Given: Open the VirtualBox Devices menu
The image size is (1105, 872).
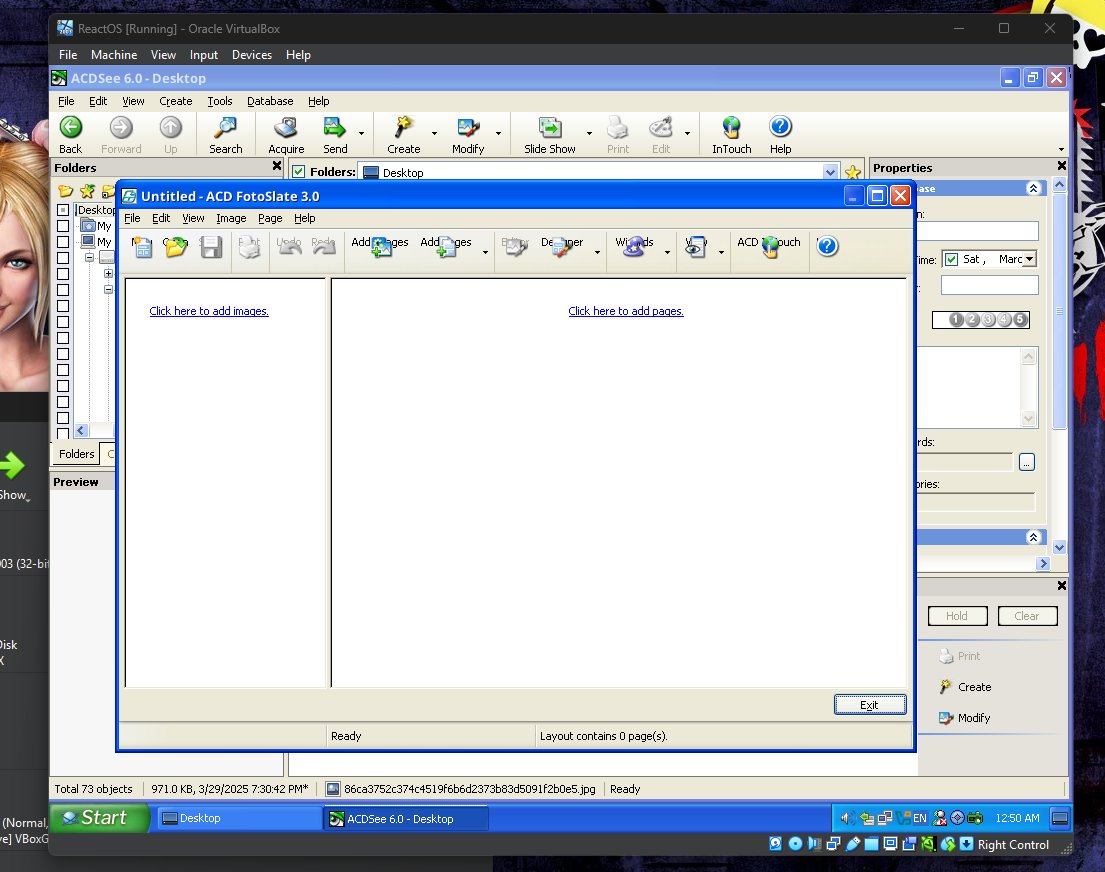Looking at the screenshot, I should tap(252, 55).
